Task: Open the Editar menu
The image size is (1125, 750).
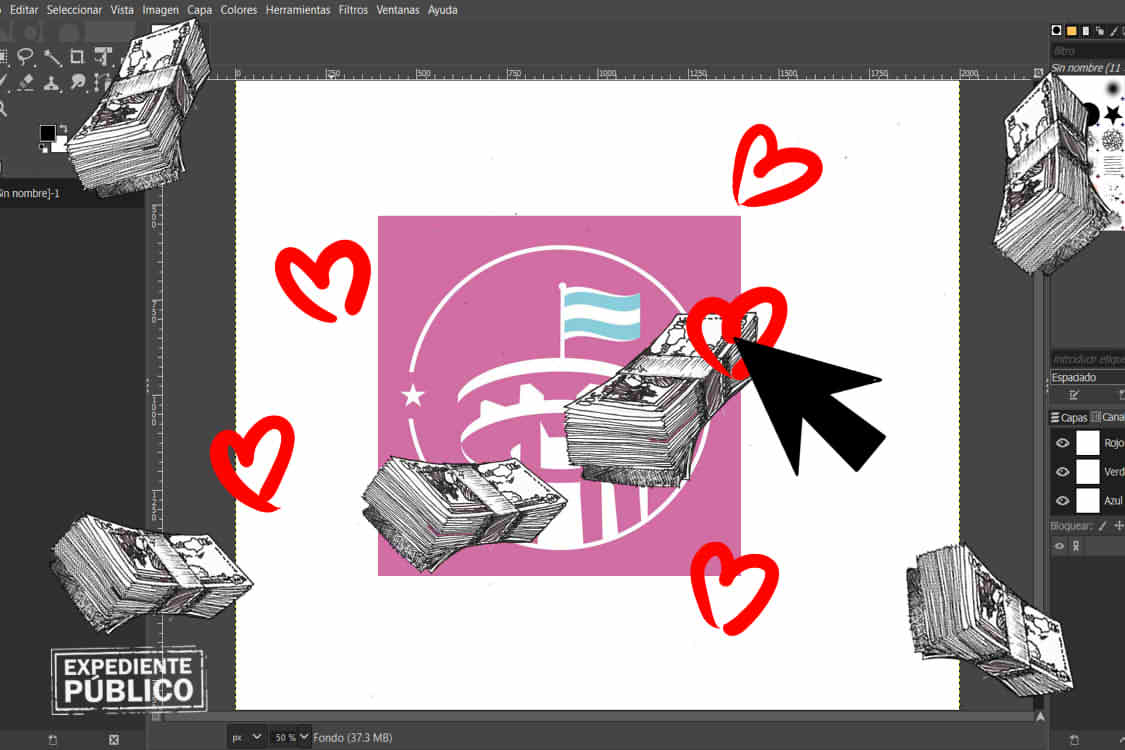Action: click(x=23, y=10)
